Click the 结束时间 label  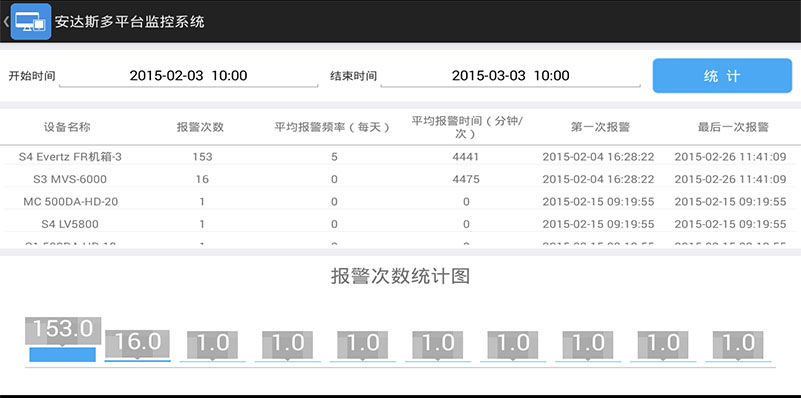click(x=354, y=76)
